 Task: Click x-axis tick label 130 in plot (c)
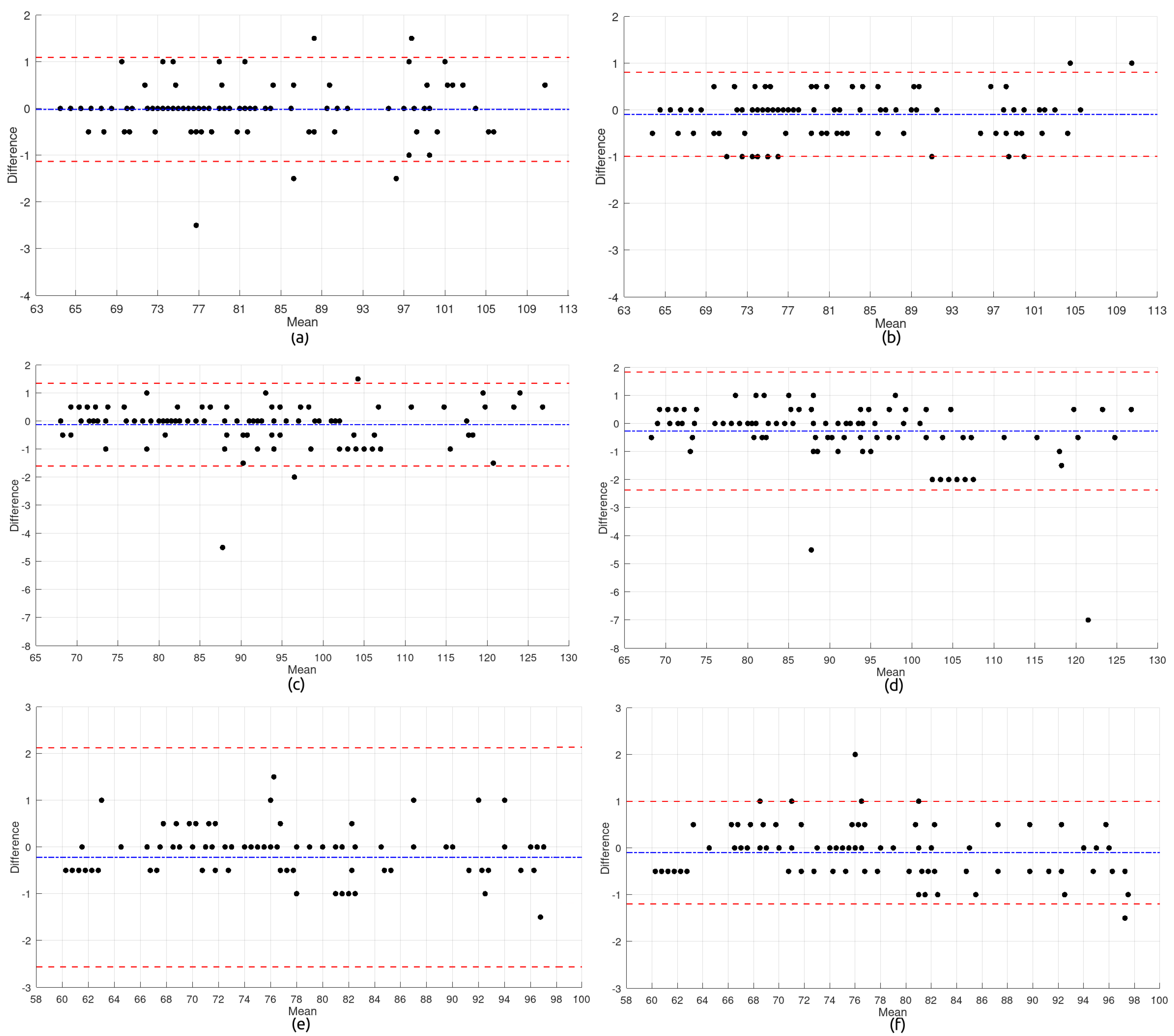(x=569, y=658)
